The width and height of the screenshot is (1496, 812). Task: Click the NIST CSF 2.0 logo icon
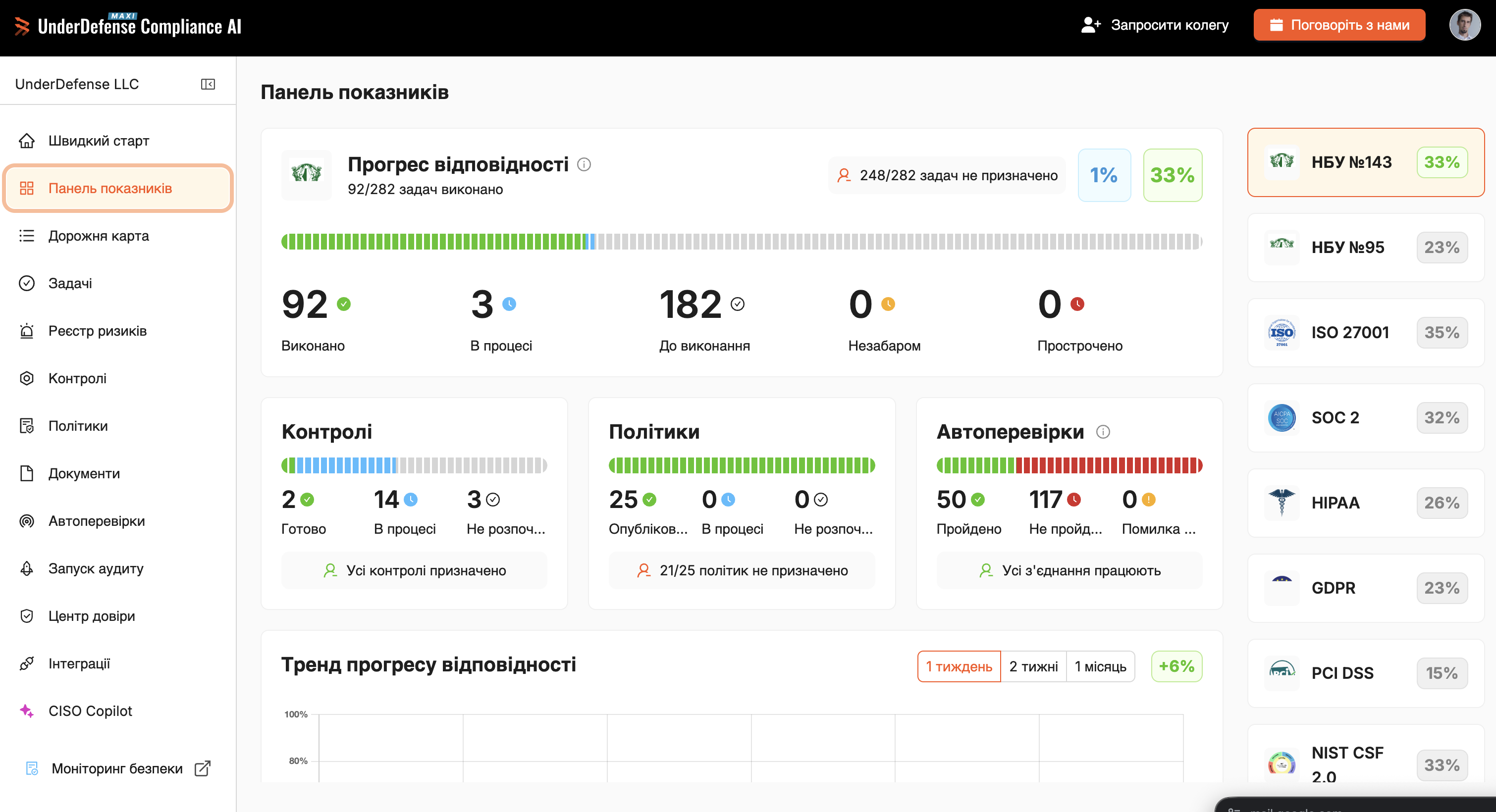tap(1281, 764)
